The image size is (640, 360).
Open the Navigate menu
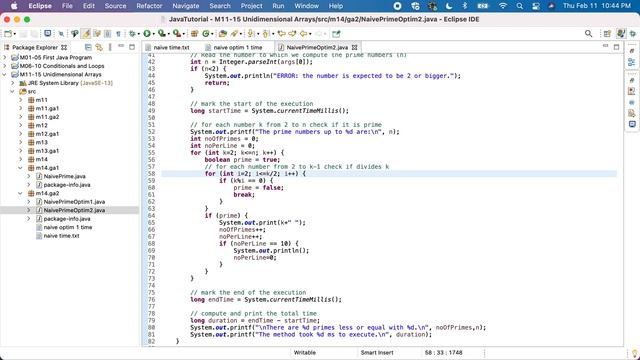click(186, 6)
